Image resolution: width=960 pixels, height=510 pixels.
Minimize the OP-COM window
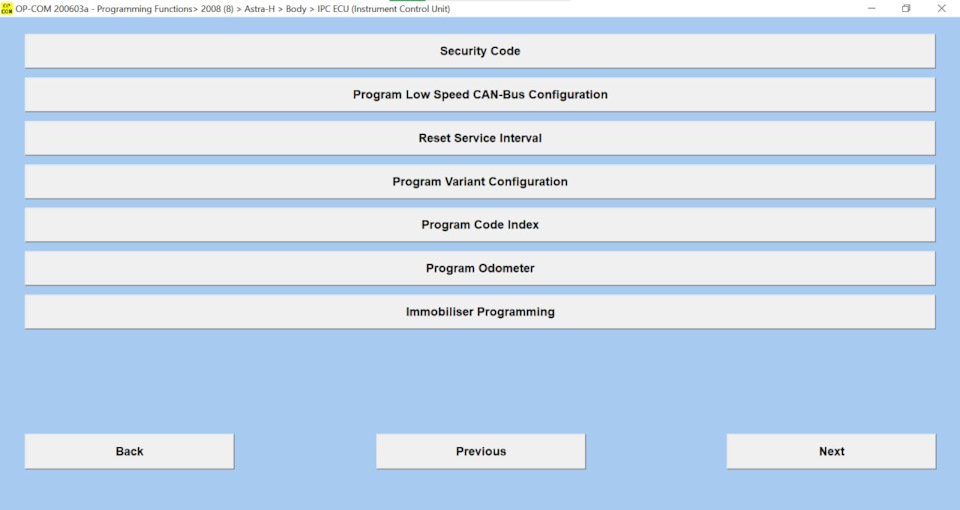click(871, 9)
